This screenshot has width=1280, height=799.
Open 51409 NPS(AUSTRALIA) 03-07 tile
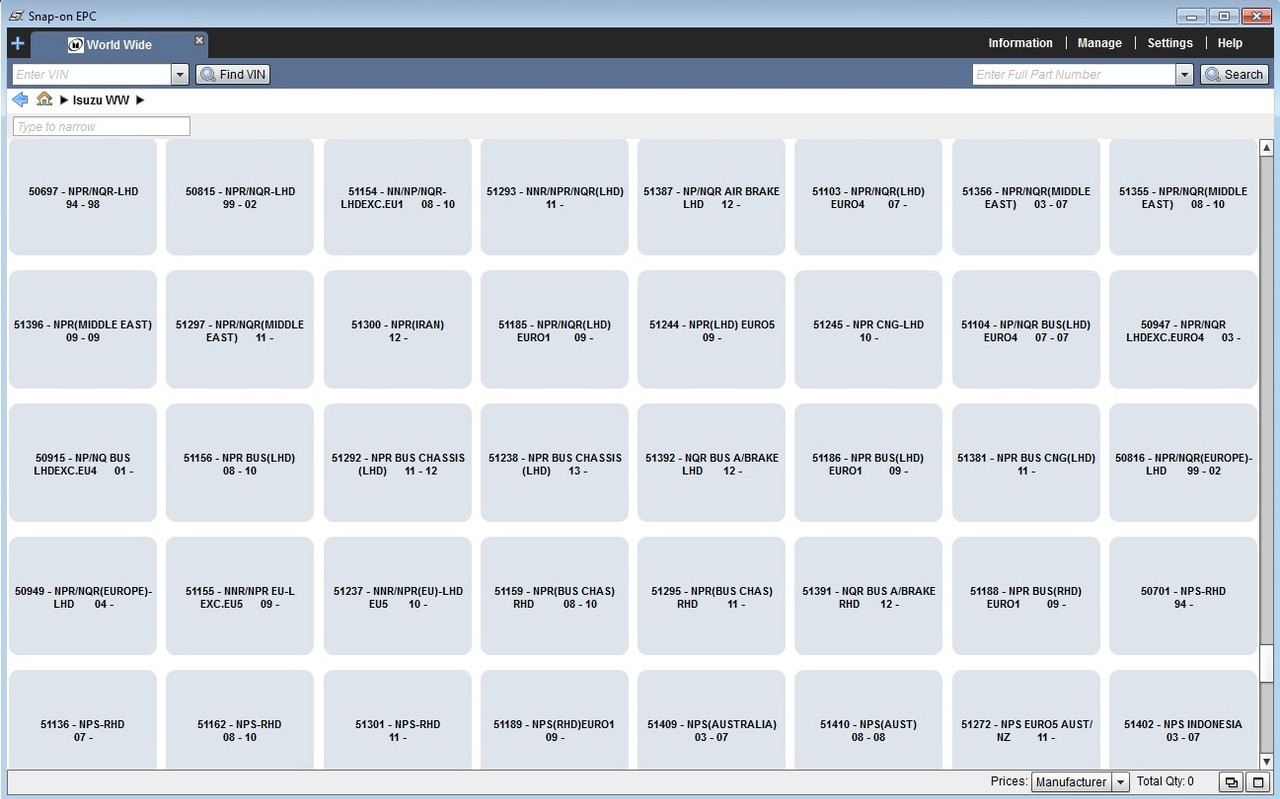(712, 720)
